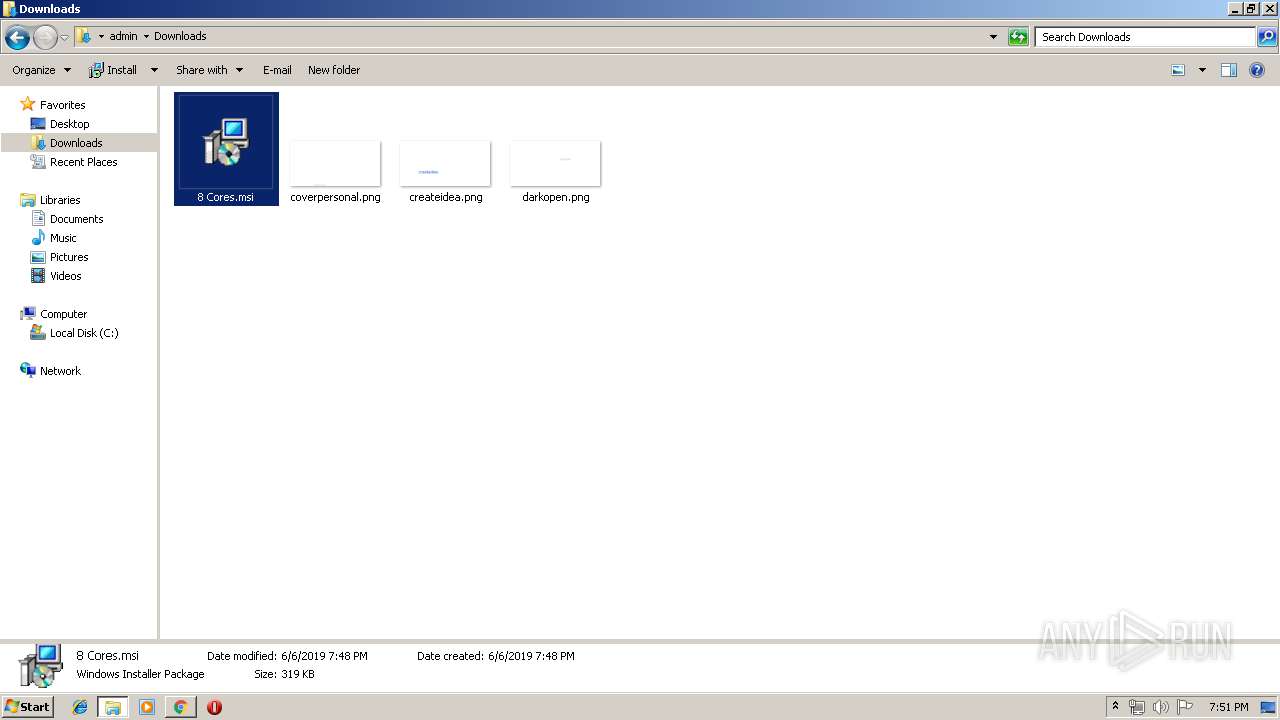Open the Share with menu
This screenshot has height=720, width=1280.
209,70
